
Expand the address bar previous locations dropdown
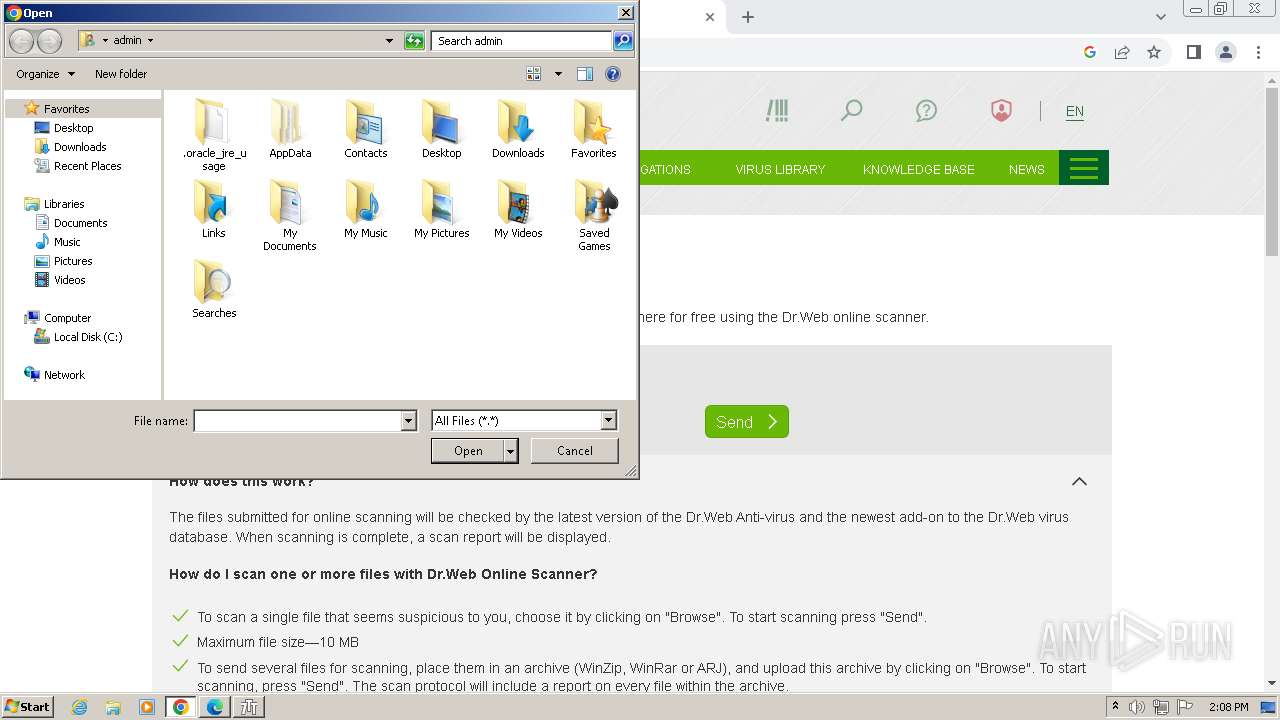[x=389, y=41]
